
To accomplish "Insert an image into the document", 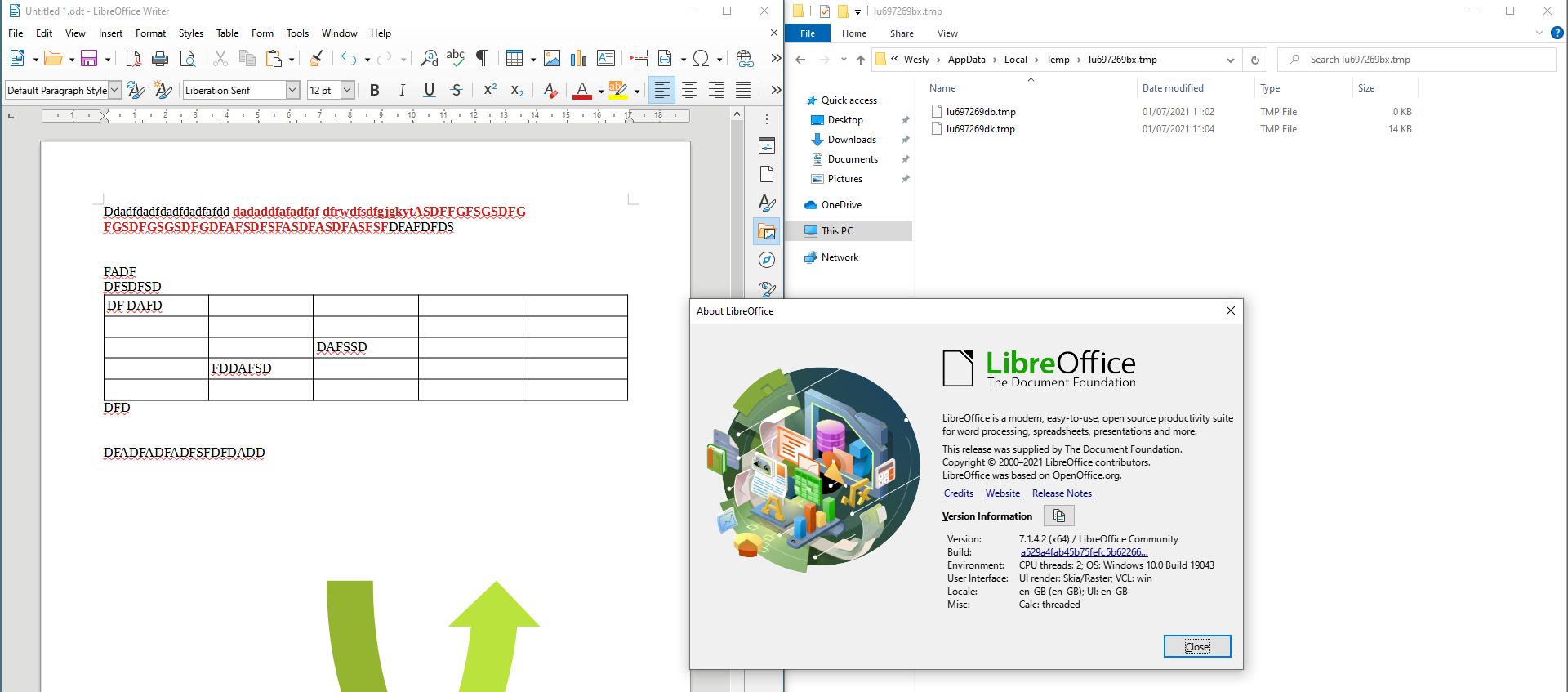I will point(552,58).
